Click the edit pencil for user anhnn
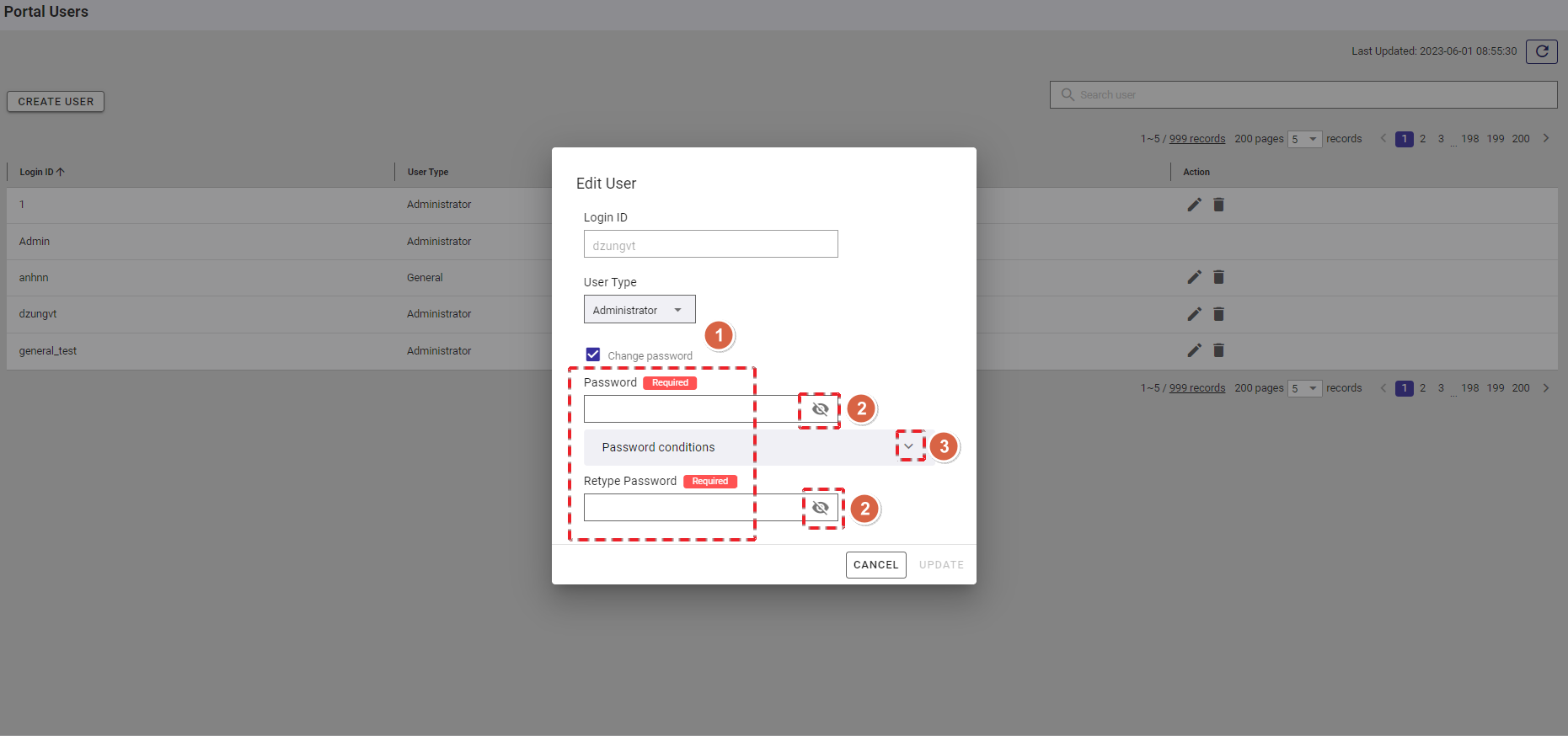 pyautogui.click(x=1194, y=277)
